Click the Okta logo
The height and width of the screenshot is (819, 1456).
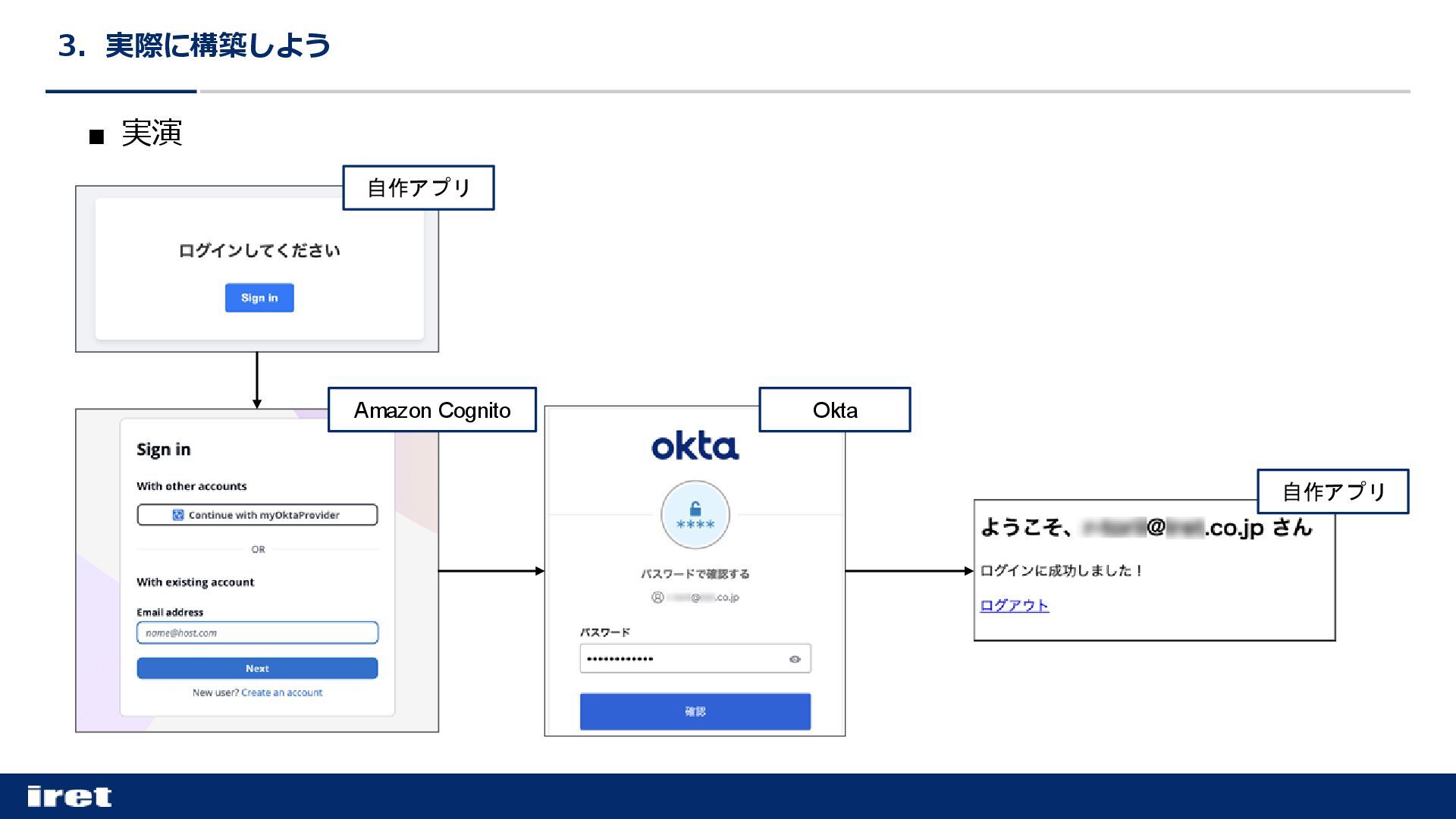(695, 447)
